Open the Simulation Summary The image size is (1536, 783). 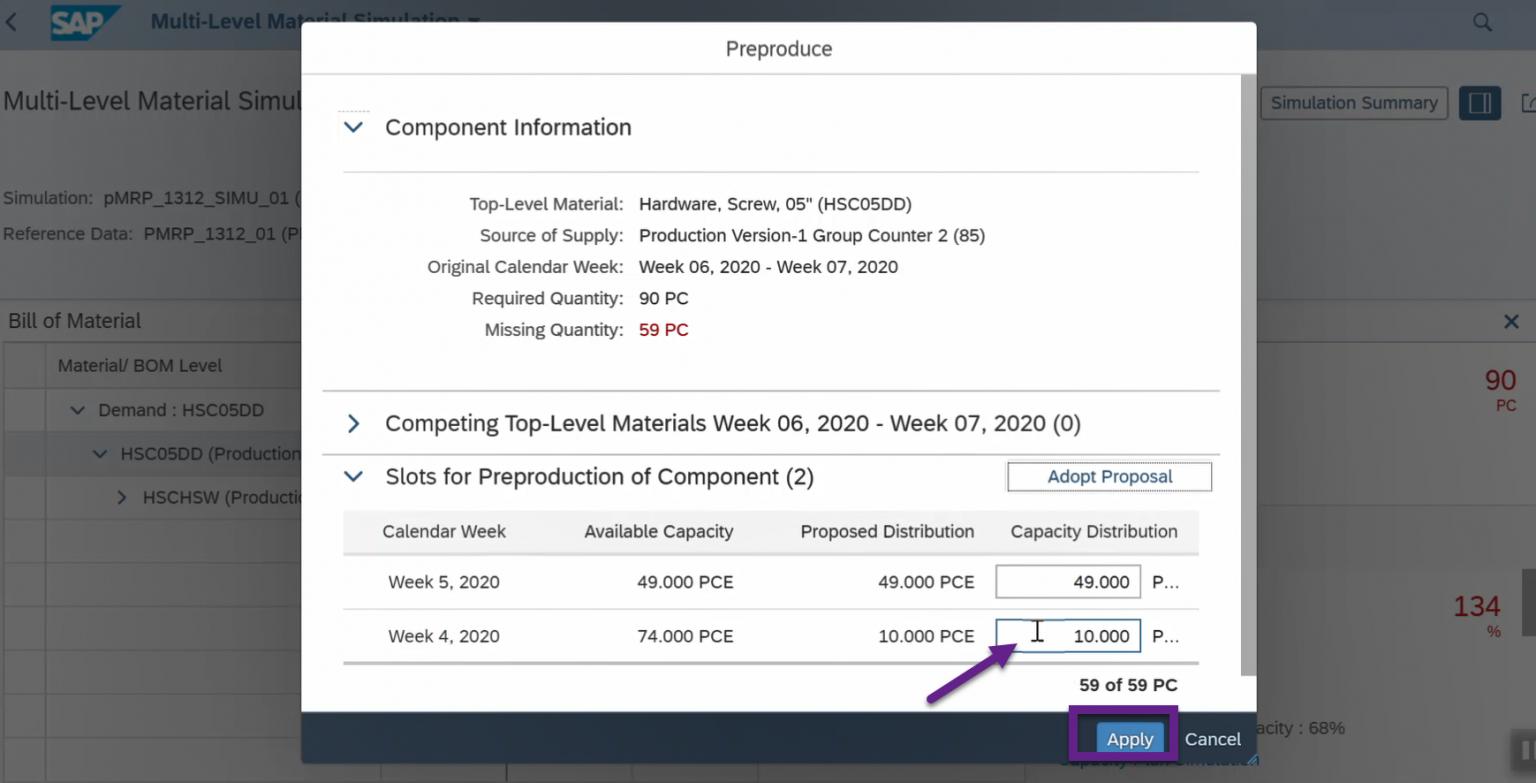[1354, 102]
